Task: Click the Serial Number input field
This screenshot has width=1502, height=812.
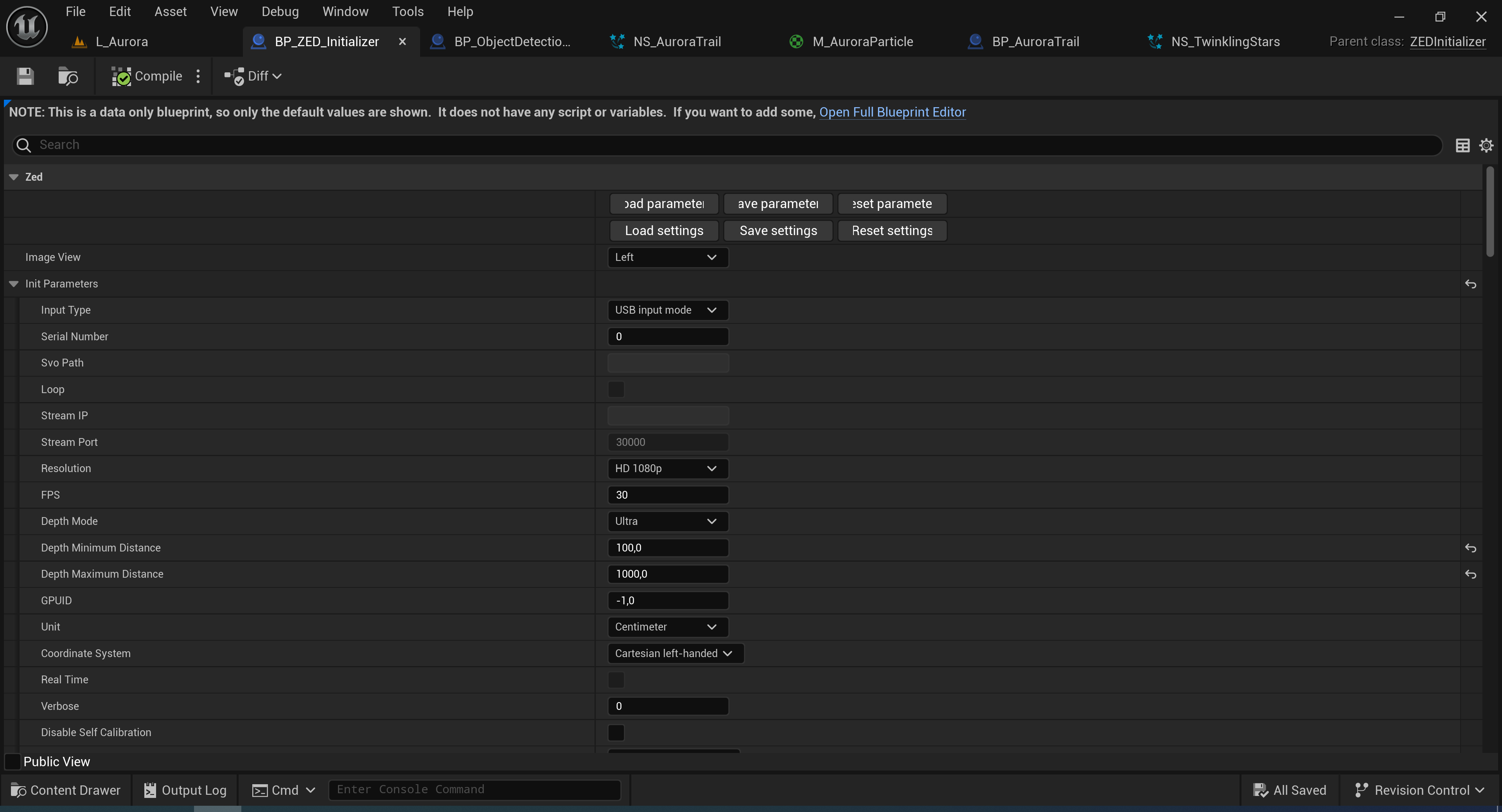Action: tap(668, 336)
